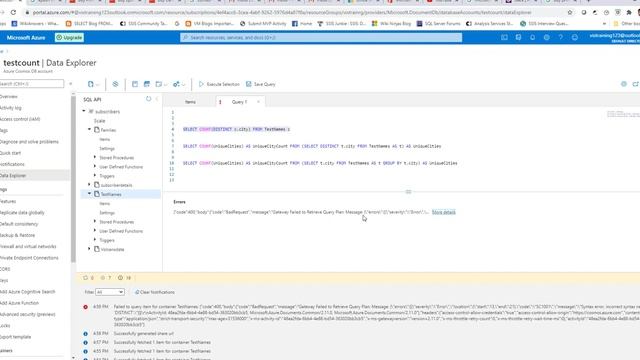Screen dimensions: 640x360
Task: Open Quick start in left menu
Action: pos(11,153)
